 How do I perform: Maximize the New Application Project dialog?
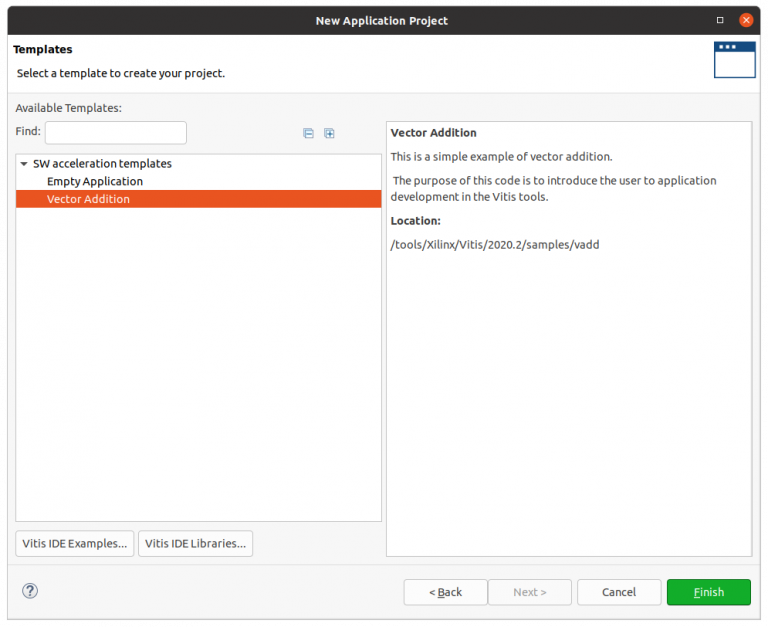tap(720, 20)
